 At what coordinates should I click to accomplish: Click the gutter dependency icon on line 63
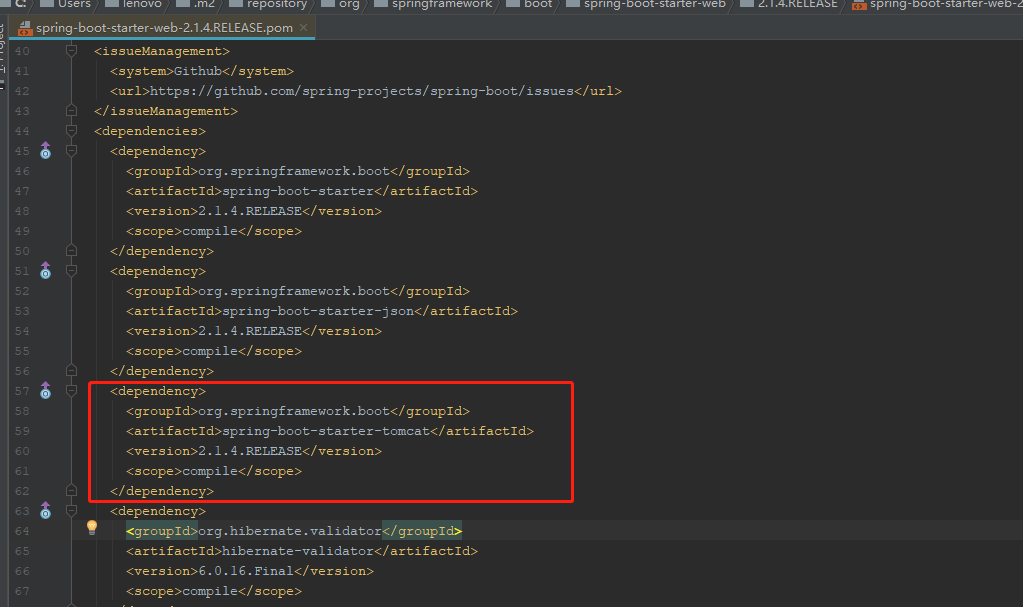pyautogui.click(x=45, y=511)
